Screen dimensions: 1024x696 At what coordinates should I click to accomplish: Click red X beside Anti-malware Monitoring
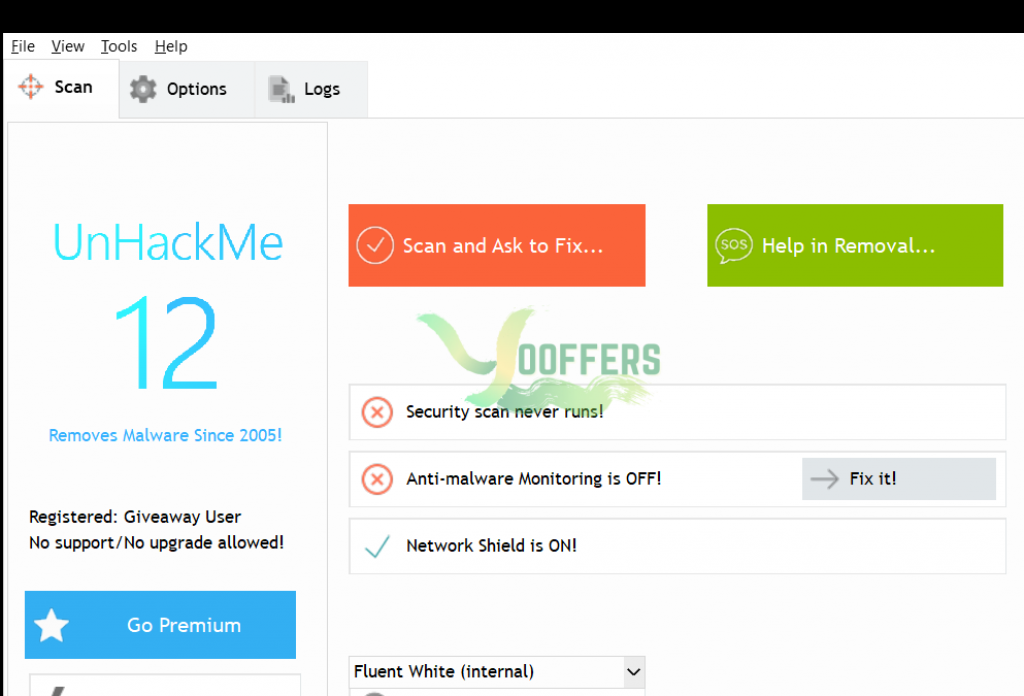click(x=377, y=479)
